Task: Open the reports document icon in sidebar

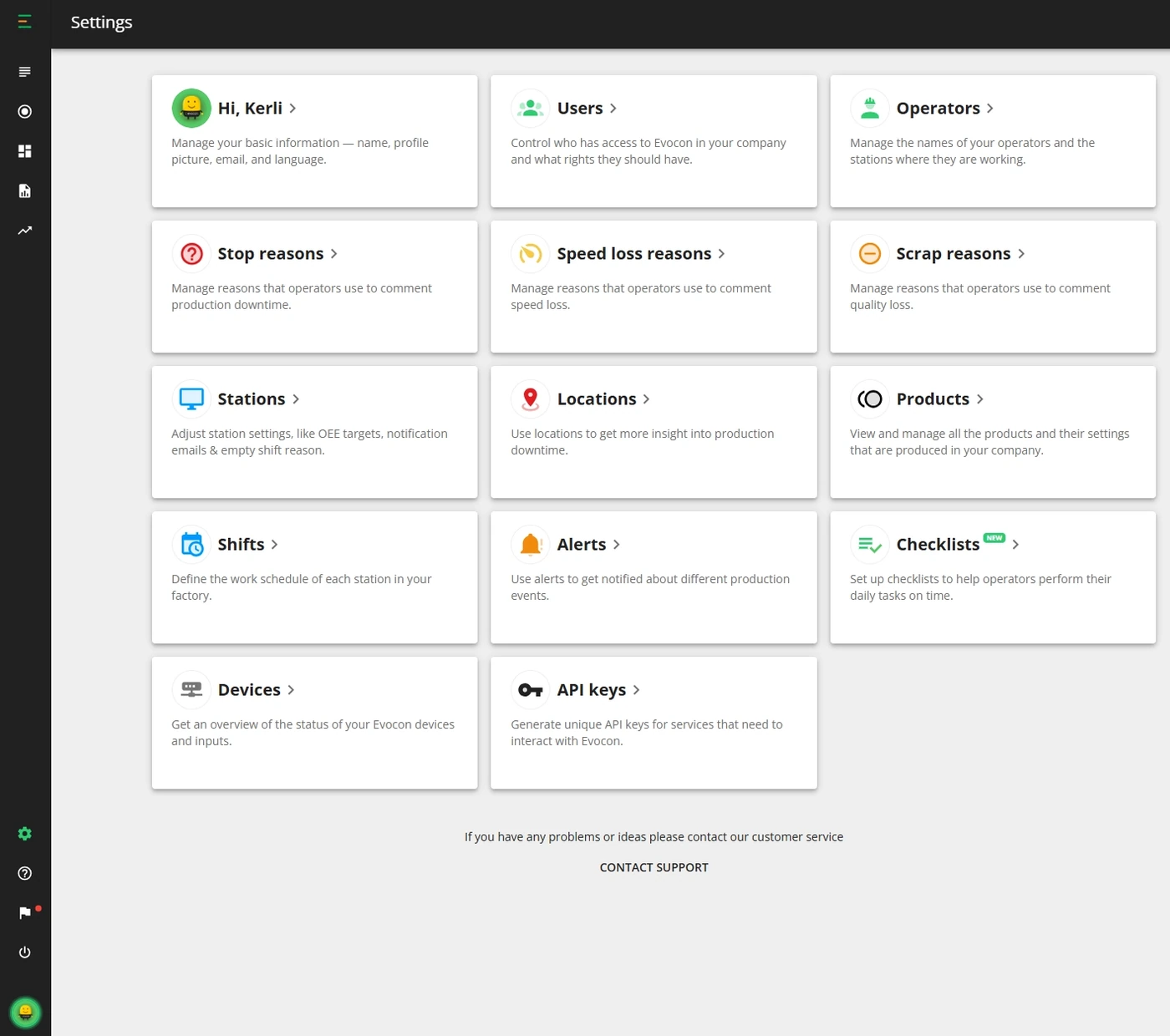Action: pyautogui.click(x=25, y=190)
